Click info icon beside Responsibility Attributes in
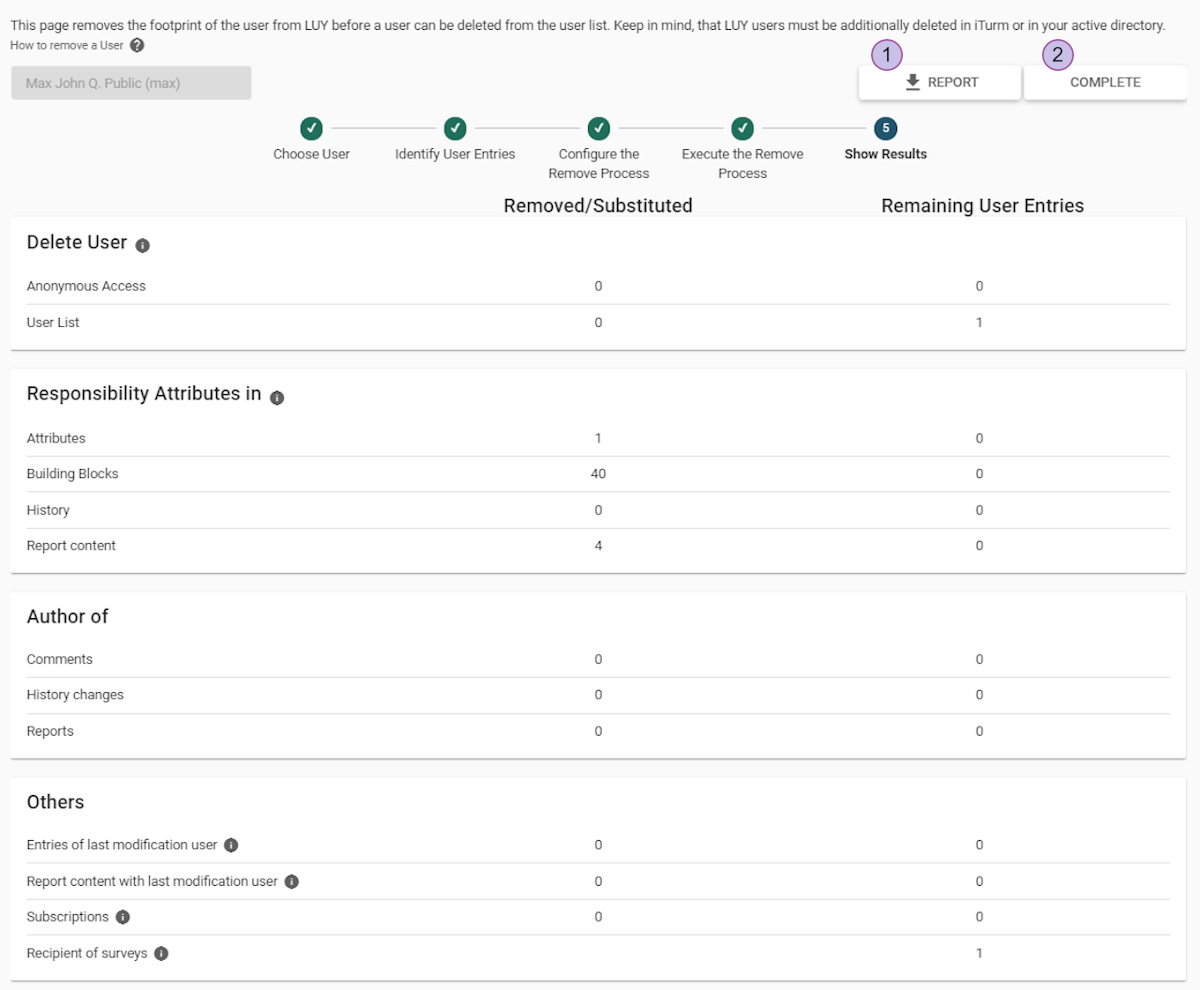 click(x=277, y=397)
